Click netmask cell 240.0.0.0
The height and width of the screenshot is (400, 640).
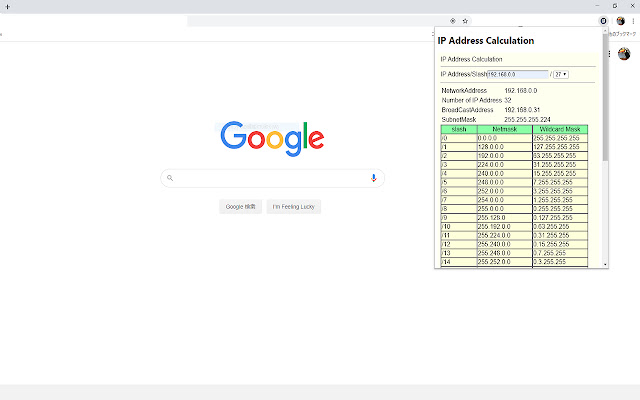(x=505, y=173)
